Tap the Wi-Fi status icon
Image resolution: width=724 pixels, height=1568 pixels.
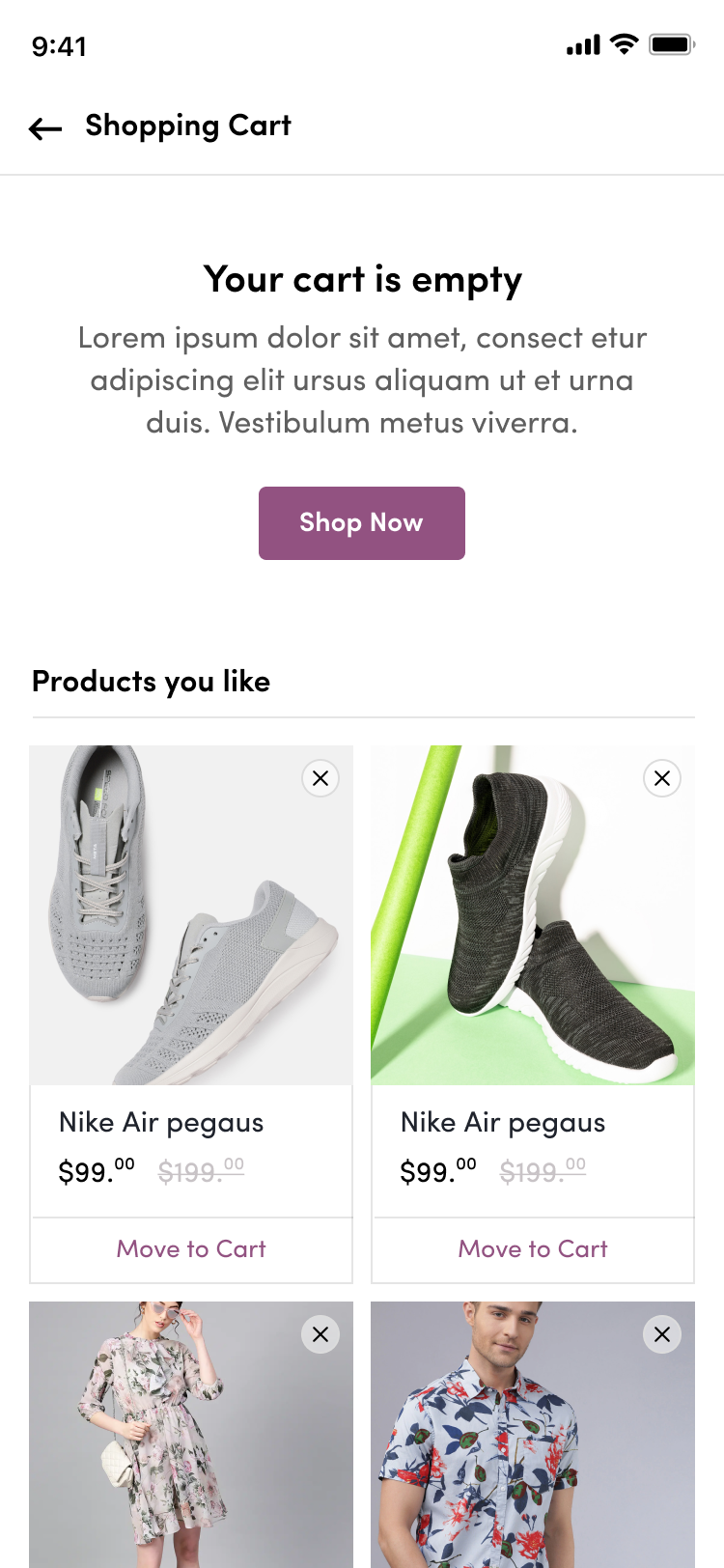(625, 44)
